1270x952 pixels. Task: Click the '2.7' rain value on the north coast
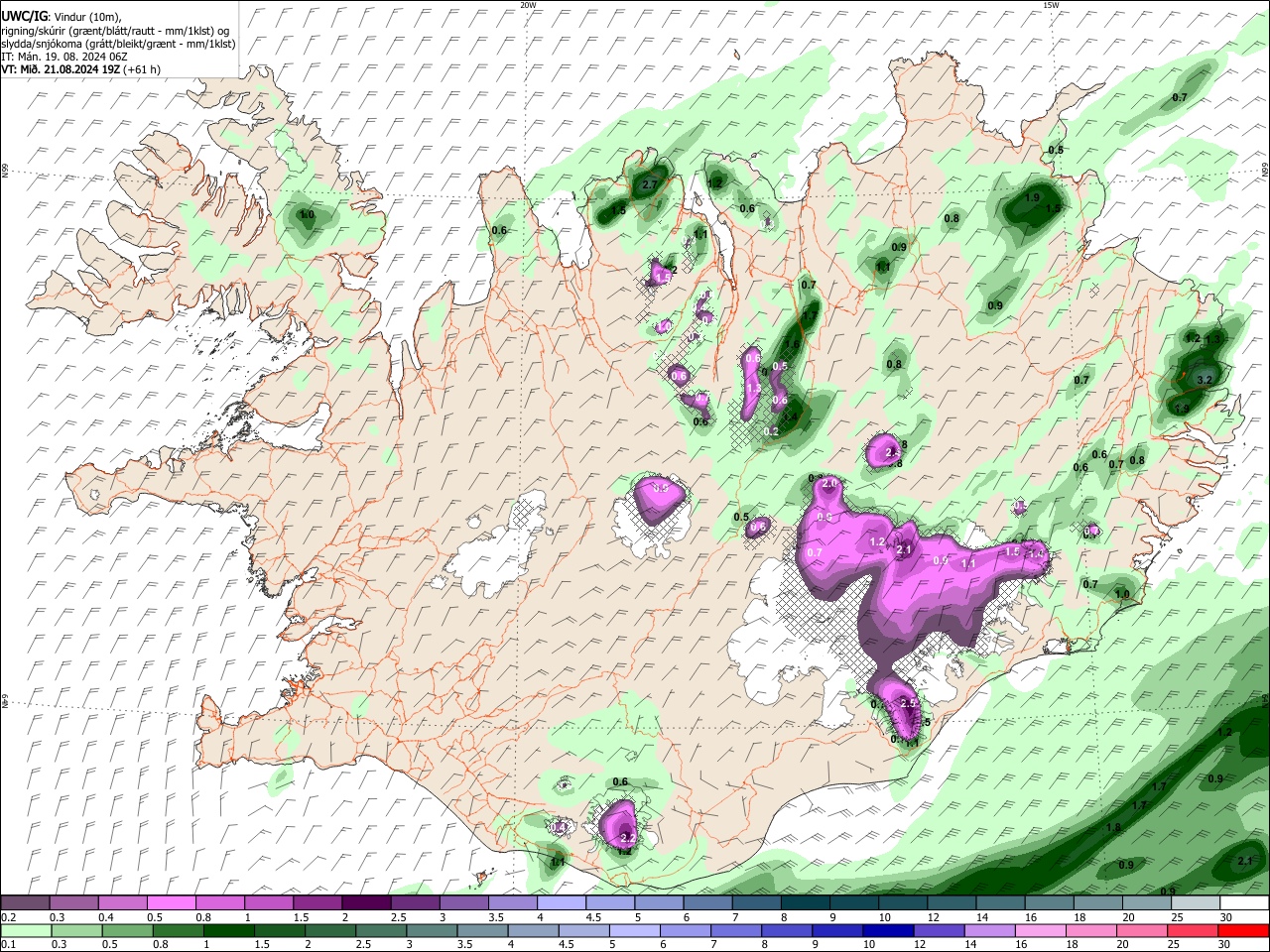coord(650,184)
